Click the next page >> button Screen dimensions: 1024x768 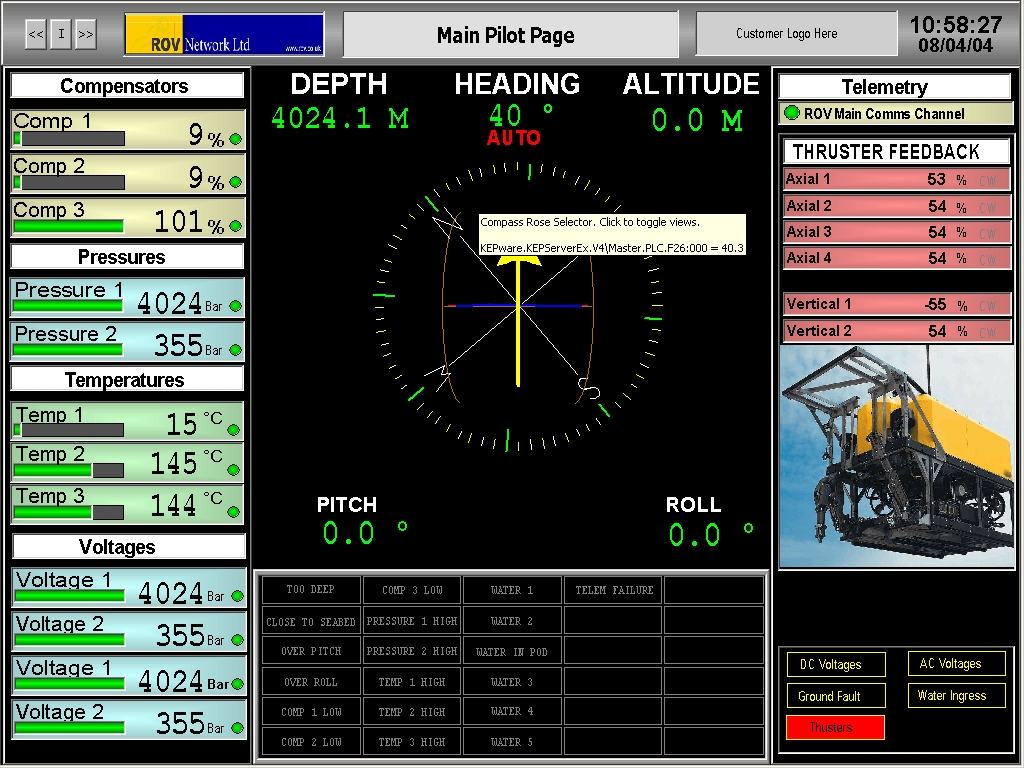click(x=86, y=35)
